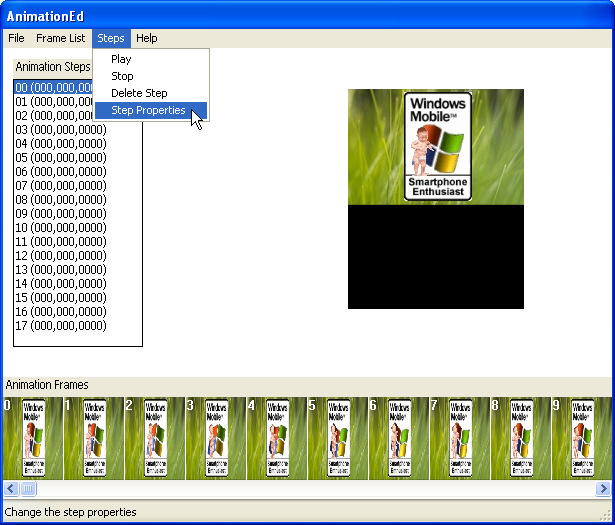Select animation frame thumbnail 6
Viewport: 615px width, 525px height.
pos(399,438)
